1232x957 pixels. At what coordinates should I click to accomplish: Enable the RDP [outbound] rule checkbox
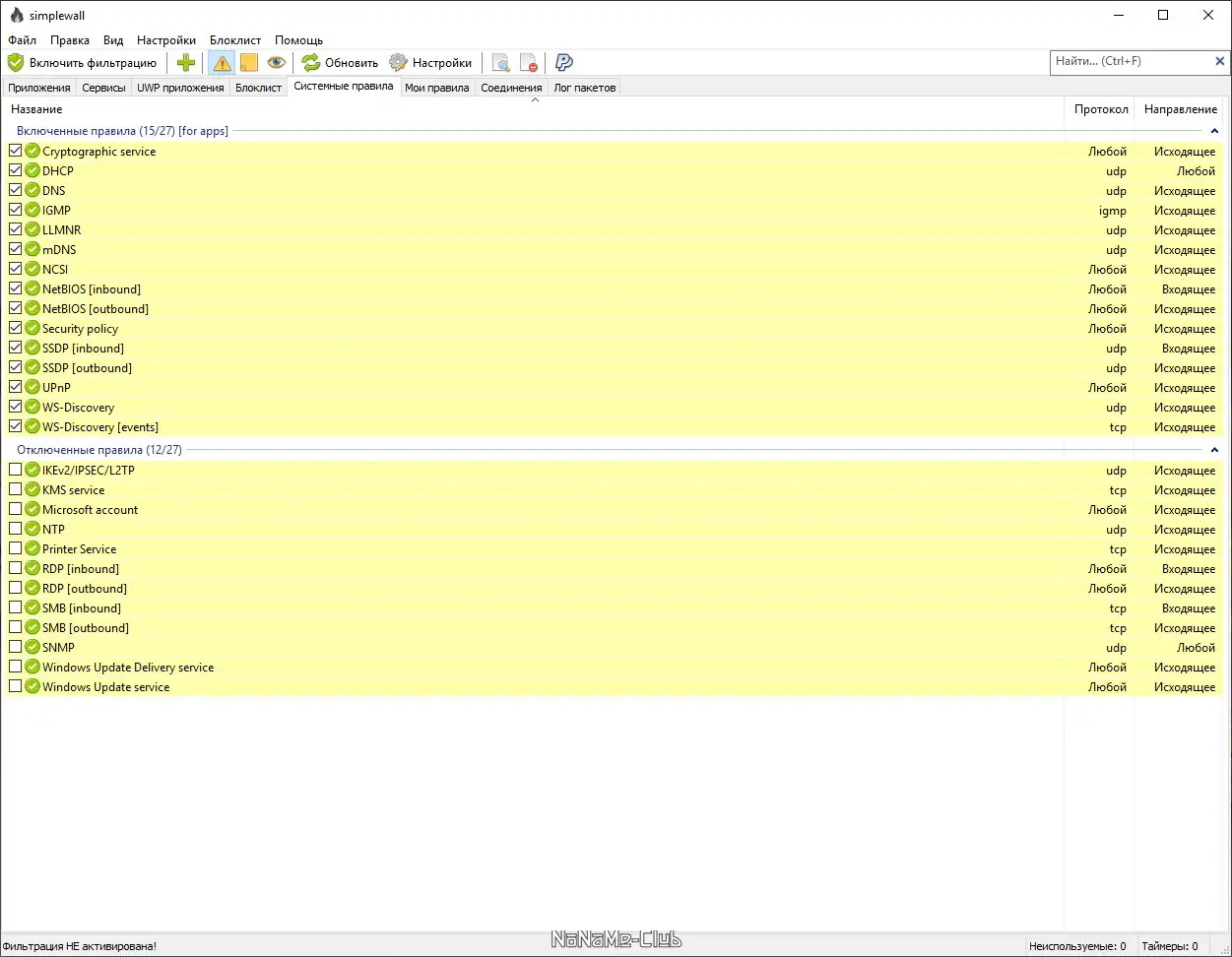click(15, 588)
